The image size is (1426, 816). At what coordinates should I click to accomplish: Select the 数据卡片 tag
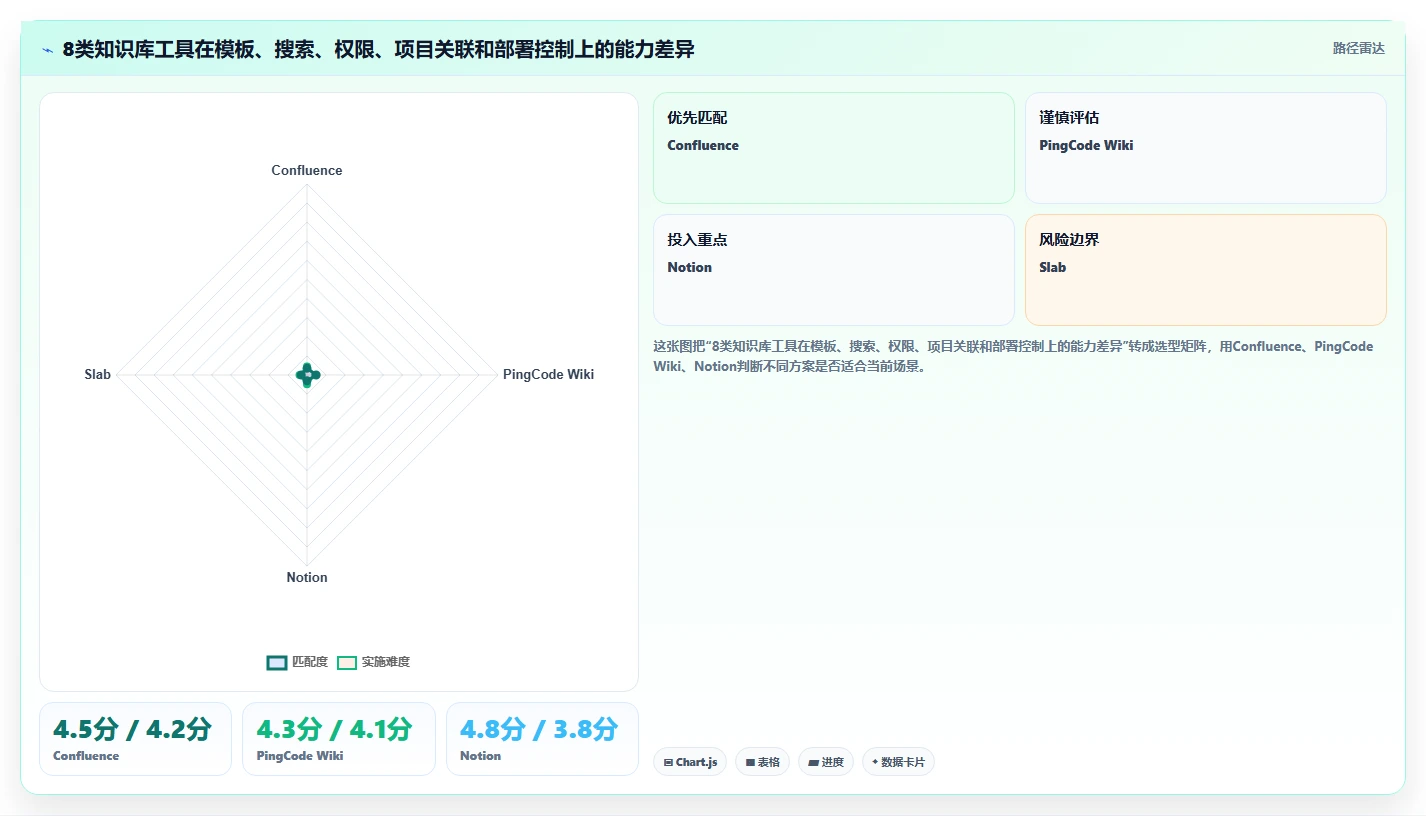[x=898, y=762]
